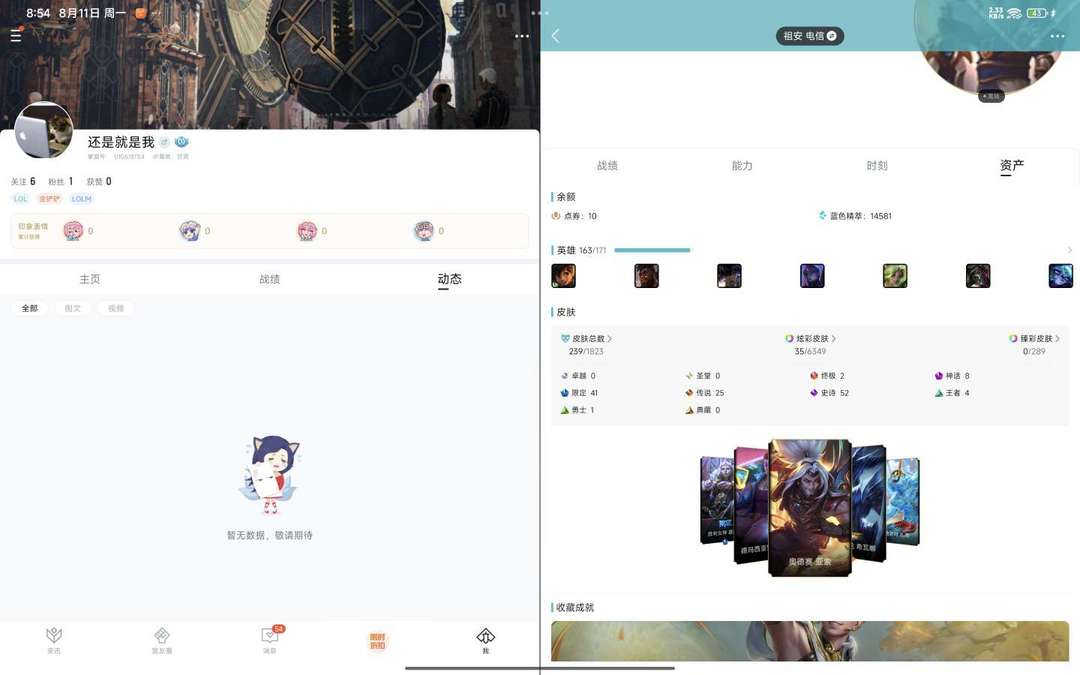Expand 皮肤总数 skin total
1080x675 pixels.
click(x=587, y=339)
